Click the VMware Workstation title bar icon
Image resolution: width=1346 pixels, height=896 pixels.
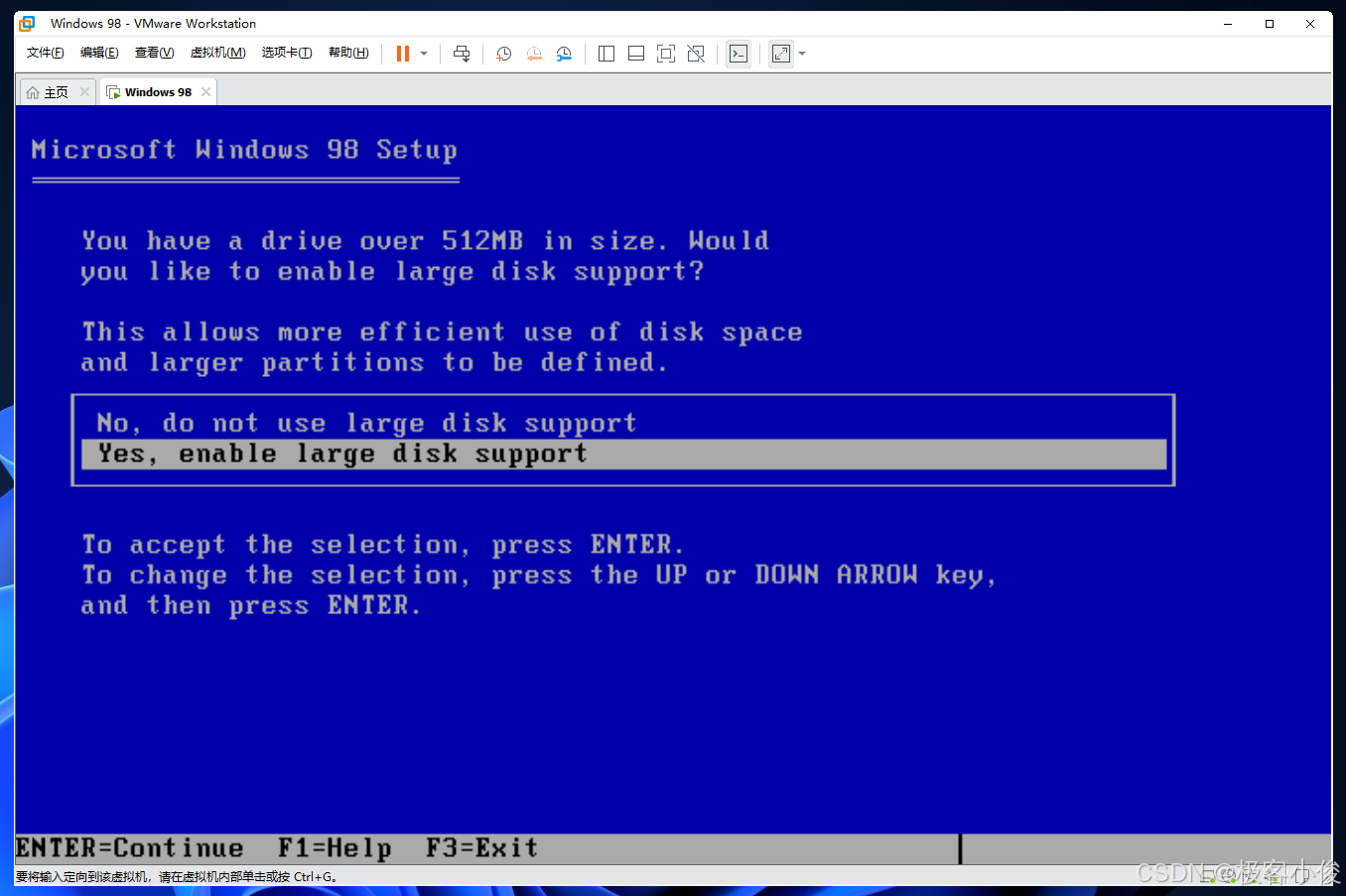tap(27, 23)
